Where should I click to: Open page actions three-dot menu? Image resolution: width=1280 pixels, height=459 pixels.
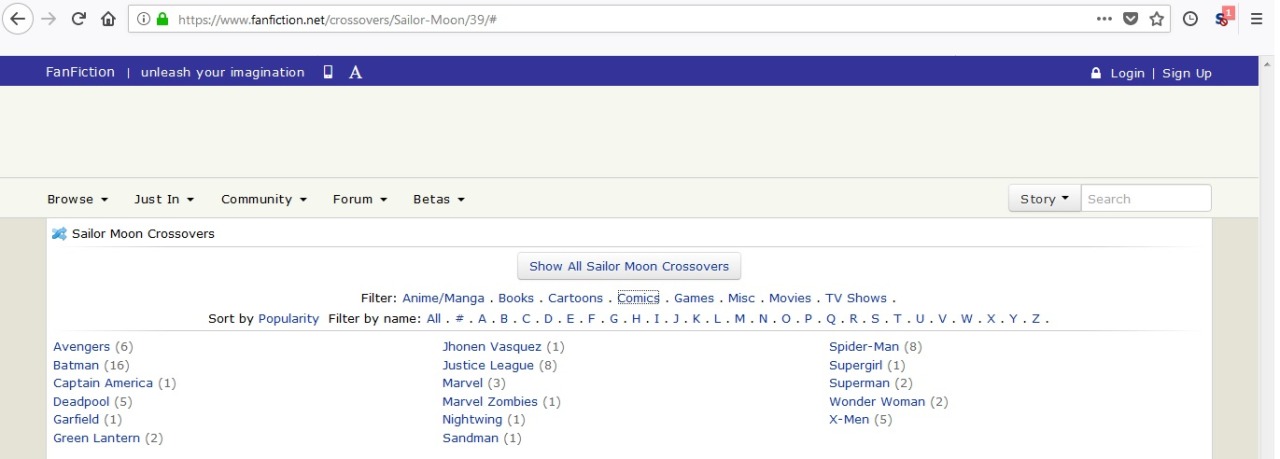[1104, 18]
